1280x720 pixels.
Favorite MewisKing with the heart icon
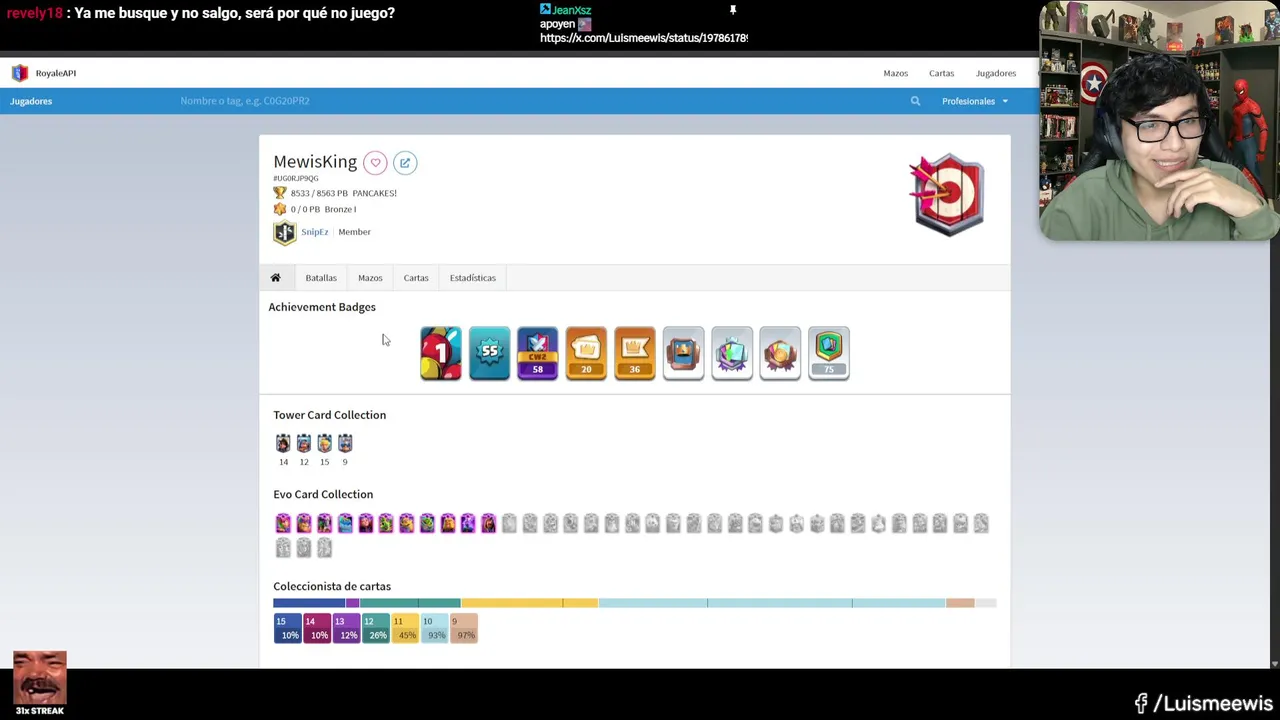pyautogui.click(x=375, y=163)
